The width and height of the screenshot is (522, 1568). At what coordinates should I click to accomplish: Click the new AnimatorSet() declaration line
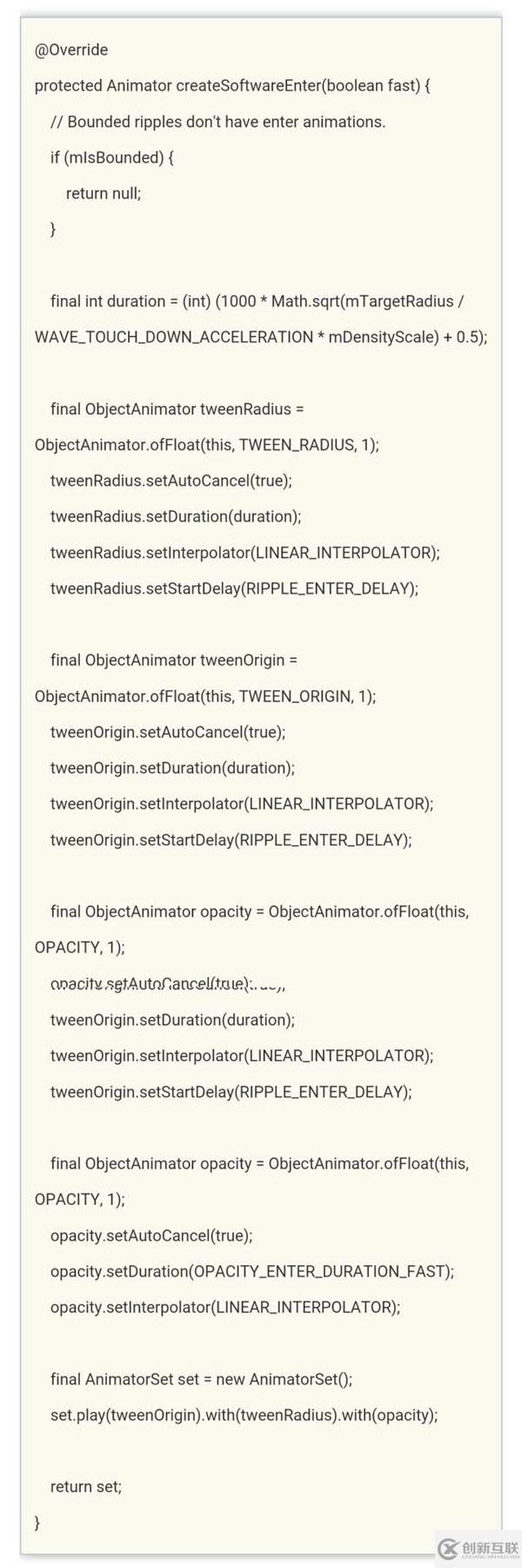coord(201,1379)
